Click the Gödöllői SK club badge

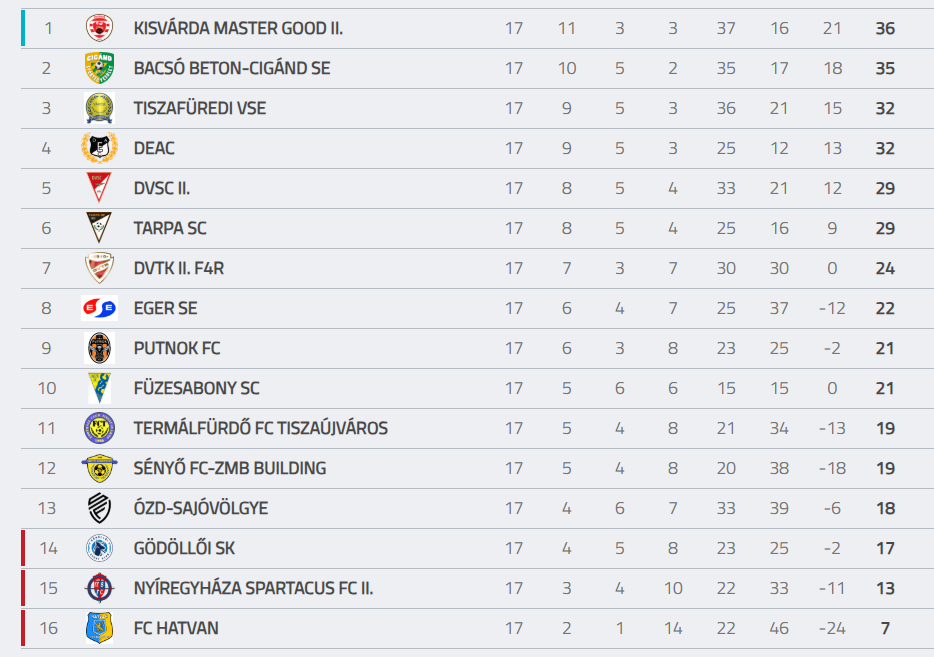[99, 548]
